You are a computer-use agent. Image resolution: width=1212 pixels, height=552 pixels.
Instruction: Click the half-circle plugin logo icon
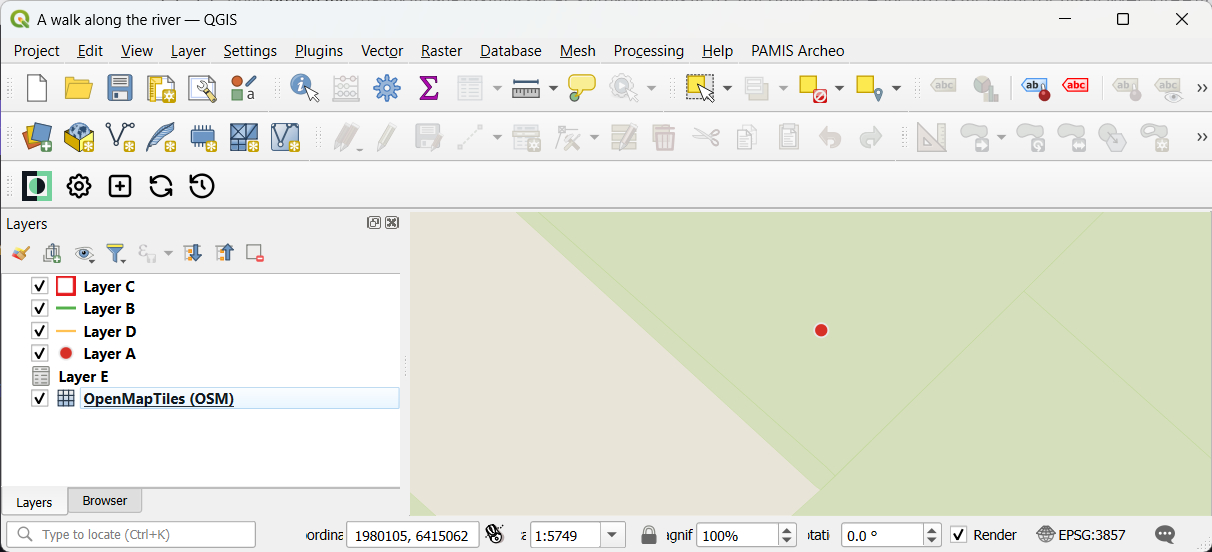coord(37,186)
